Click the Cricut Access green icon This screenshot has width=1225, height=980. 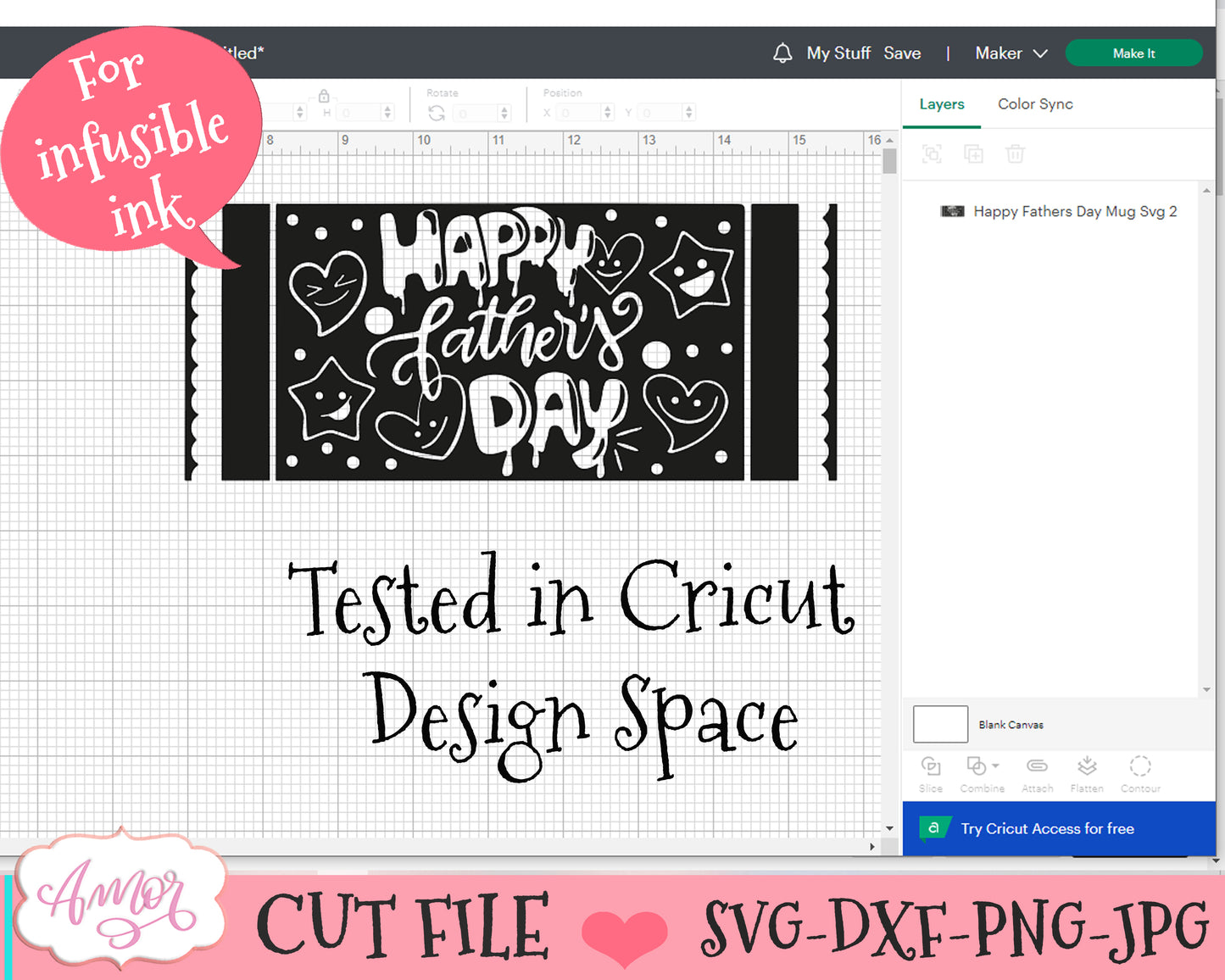tap(936, 829)
